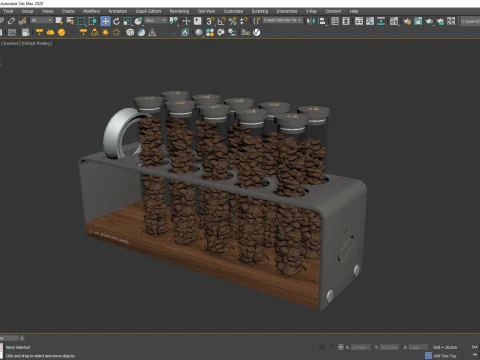Open the Create Selection Set dropdown

(283, 21)
